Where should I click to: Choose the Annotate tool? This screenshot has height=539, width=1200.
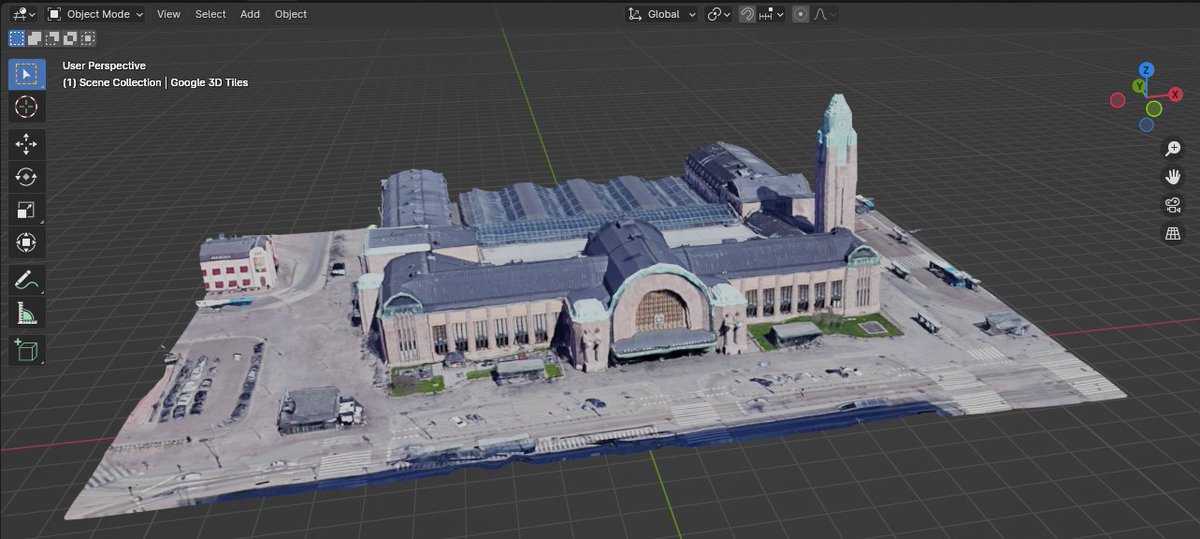tap(27, 281)
